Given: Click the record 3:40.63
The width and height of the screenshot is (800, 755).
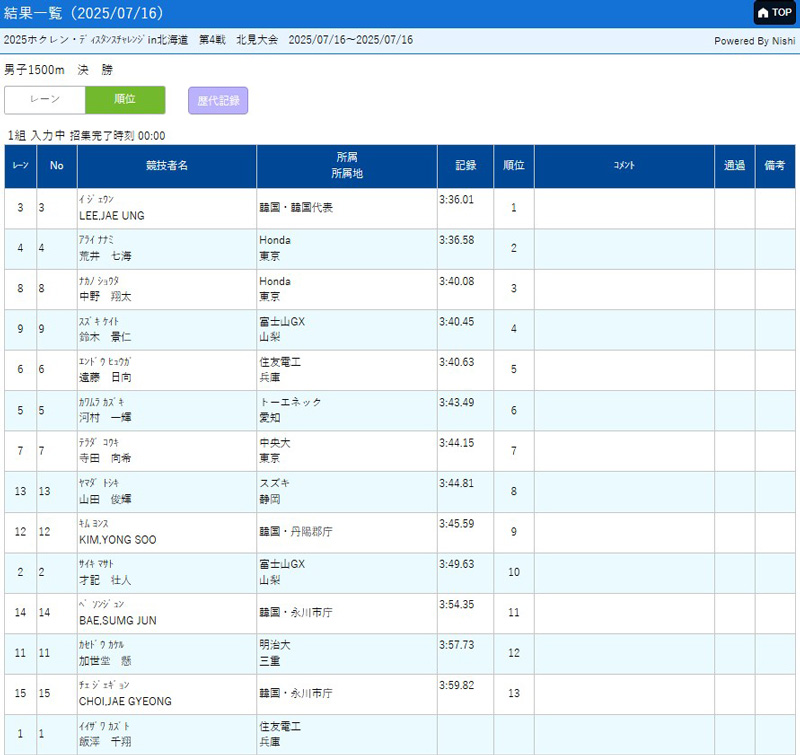Looking at the screenshot, I should [457, 362].
